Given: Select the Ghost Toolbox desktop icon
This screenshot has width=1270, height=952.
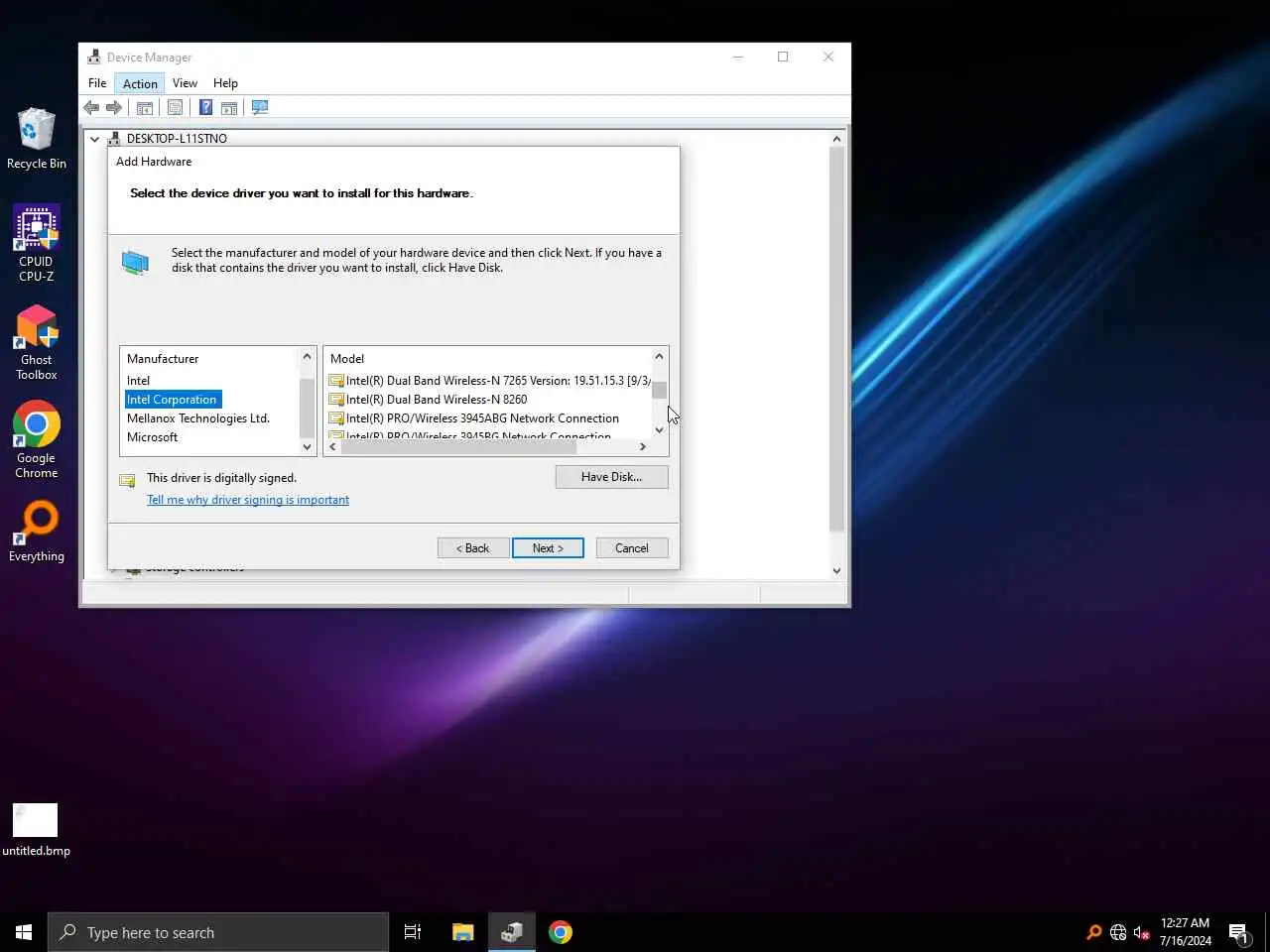Looking at the screenshot, I should pyautogui.click(x=37, y=342).
